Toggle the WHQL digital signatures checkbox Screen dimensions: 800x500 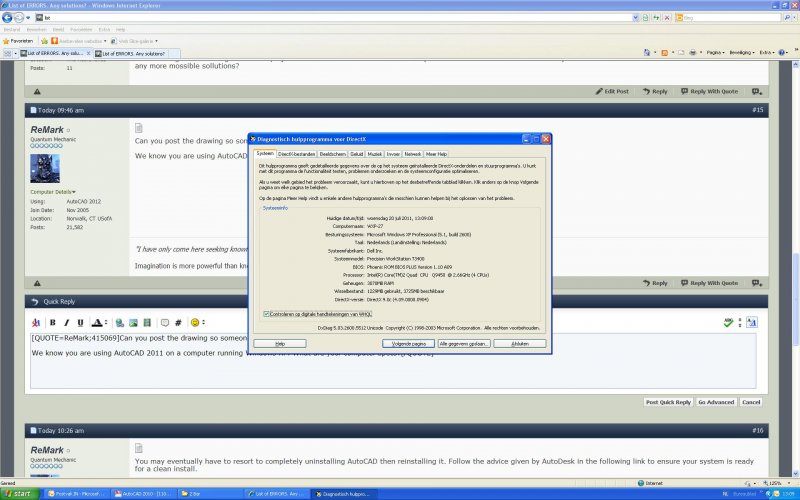(266, 314)
